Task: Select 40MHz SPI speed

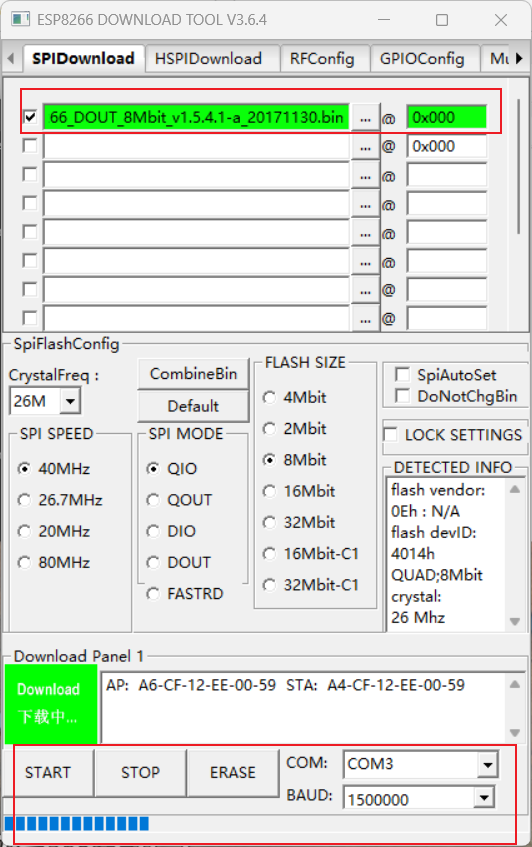Action: point(53,468)
